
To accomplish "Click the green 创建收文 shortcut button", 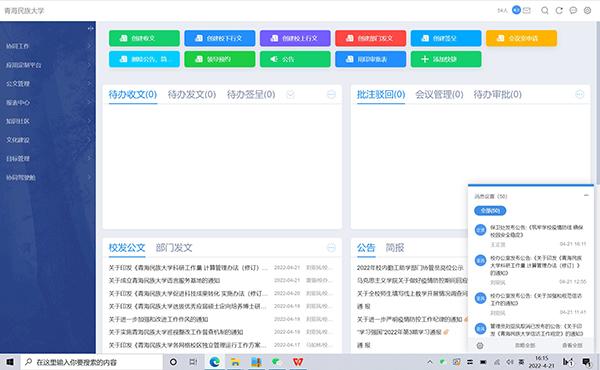I will coord(144,38).
